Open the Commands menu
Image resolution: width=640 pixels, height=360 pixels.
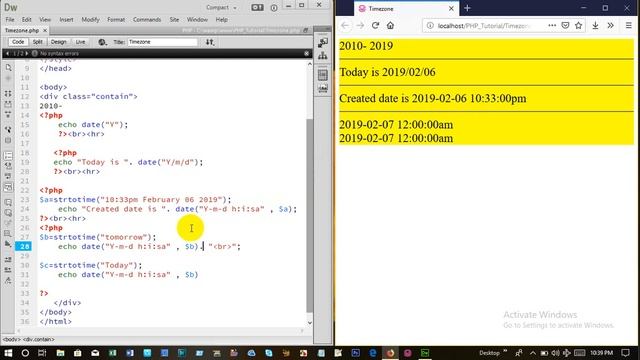tap(147, 20)
